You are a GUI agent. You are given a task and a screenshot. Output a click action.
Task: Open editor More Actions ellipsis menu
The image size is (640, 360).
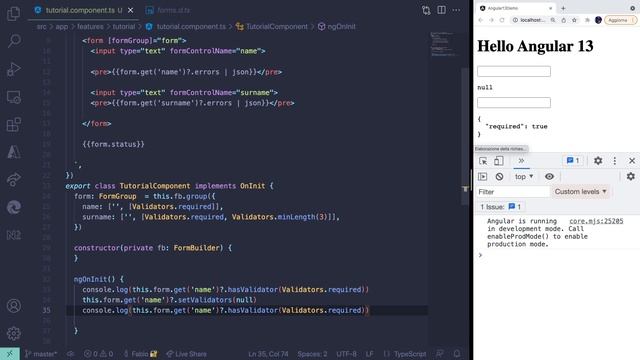[x=456, y=10]
